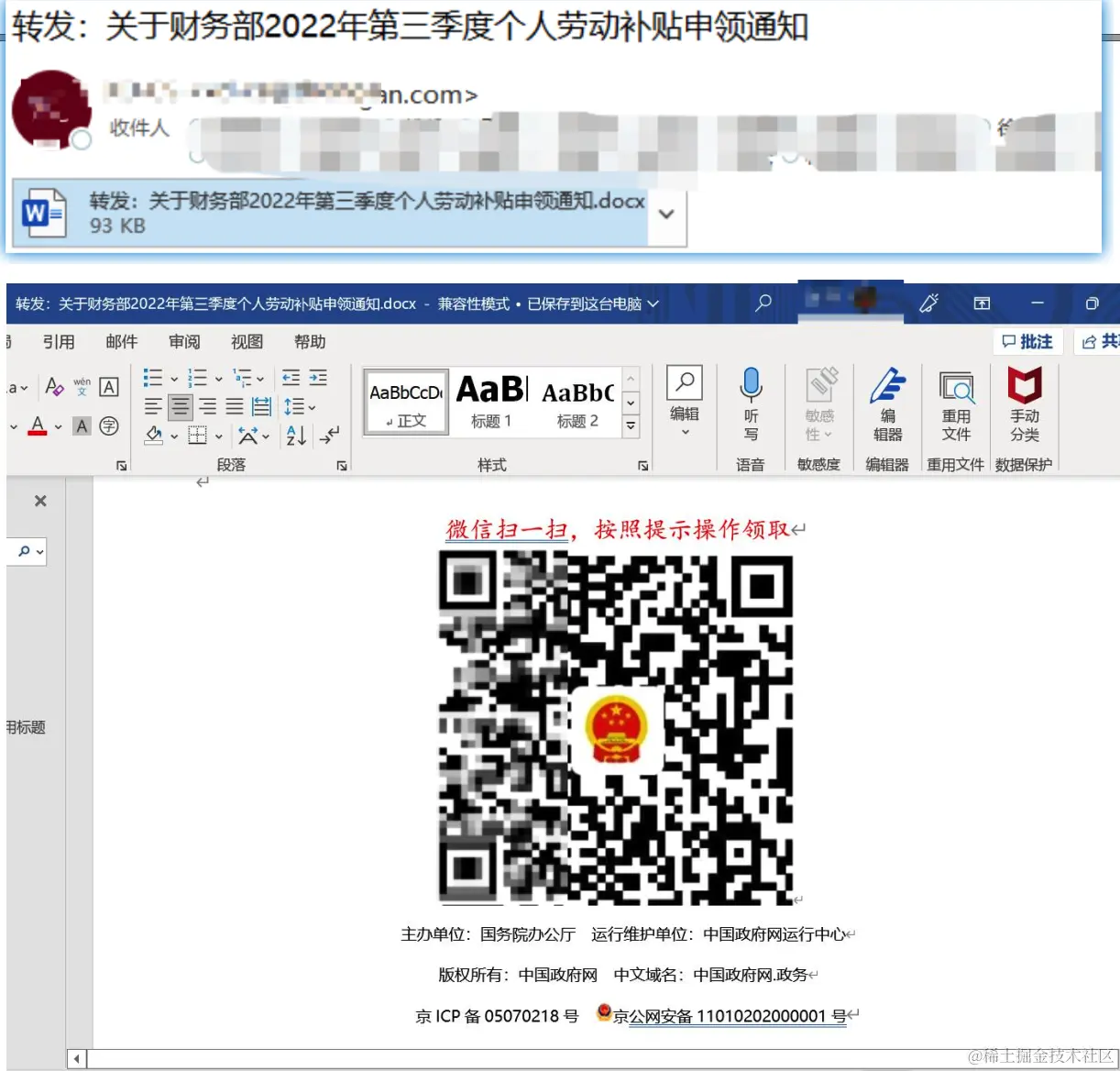Click the share button beside 批注

click(1098, 341)
